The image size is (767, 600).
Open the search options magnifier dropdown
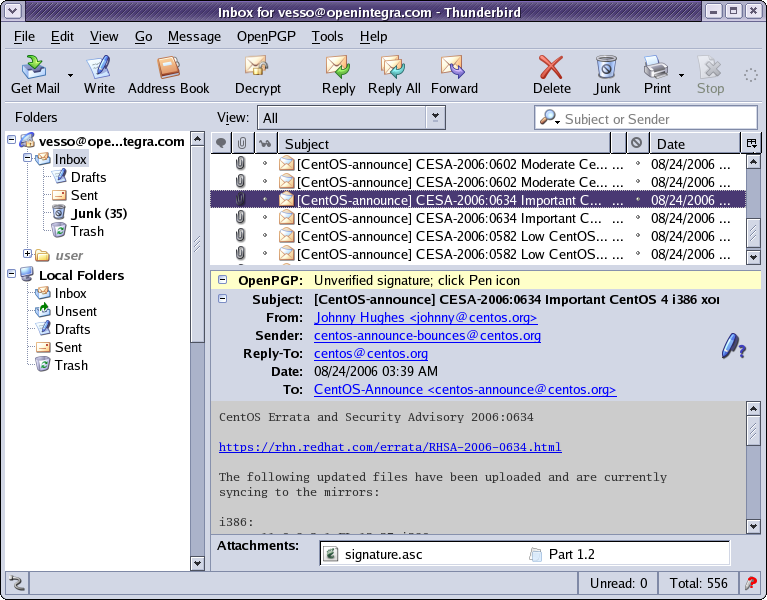click(549, 117)
